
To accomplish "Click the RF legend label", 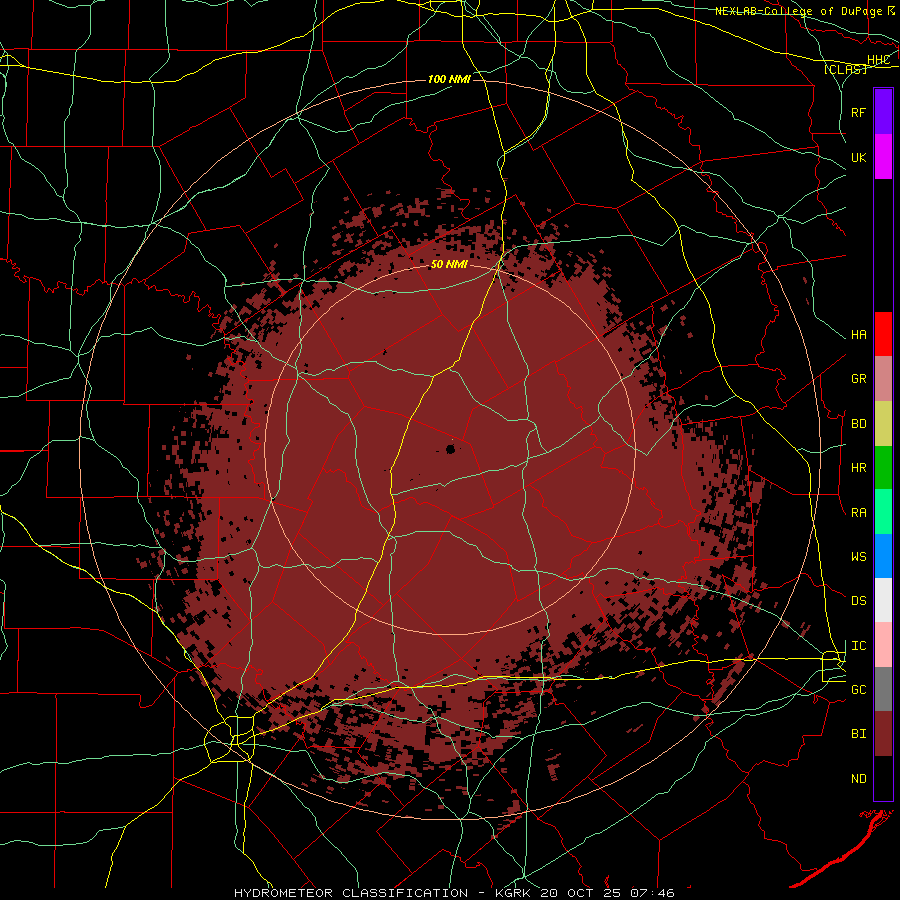I will pos(858,112).
